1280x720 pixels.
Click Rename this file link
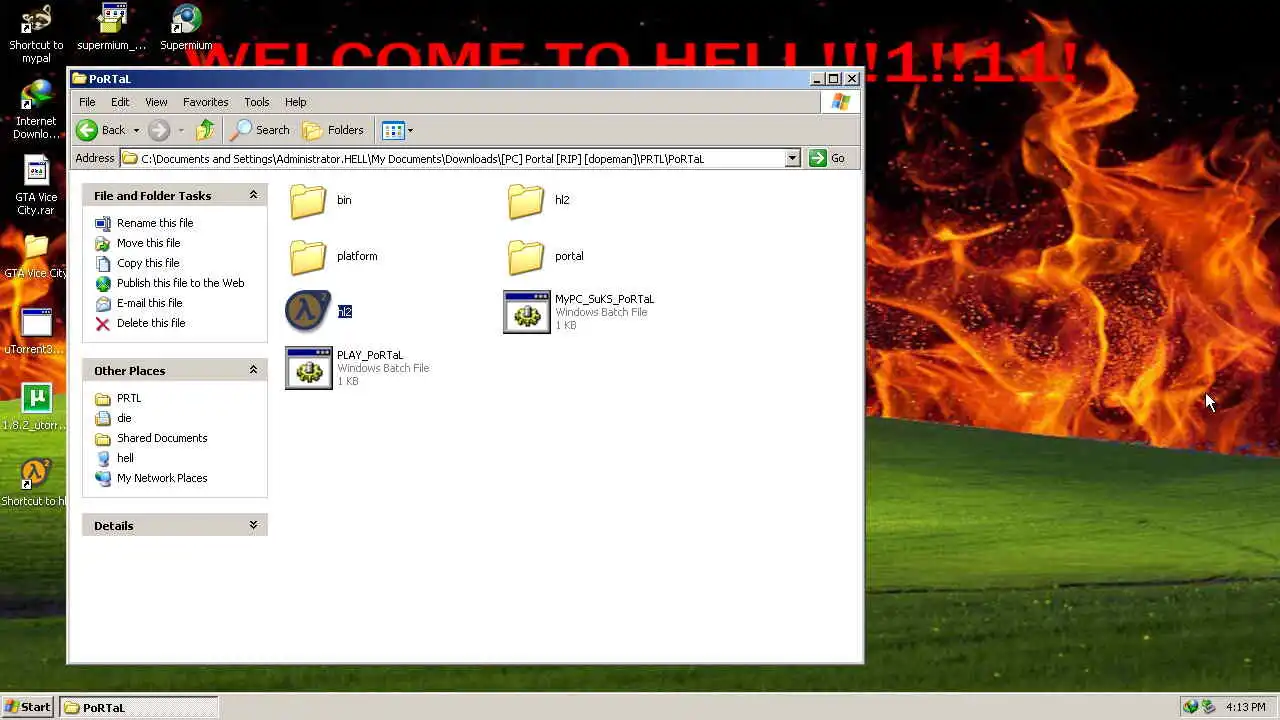[x=155, y=223]
